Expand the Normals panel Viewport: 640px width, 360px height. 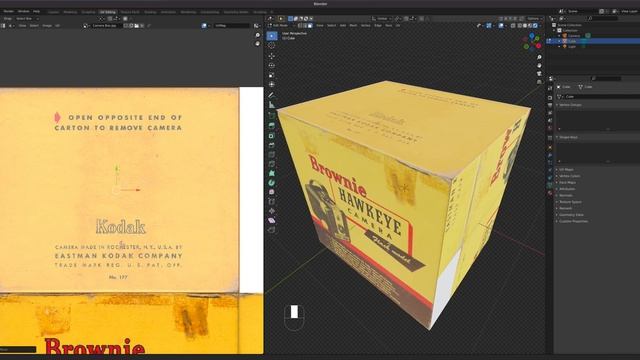click(x=565, y=196)
